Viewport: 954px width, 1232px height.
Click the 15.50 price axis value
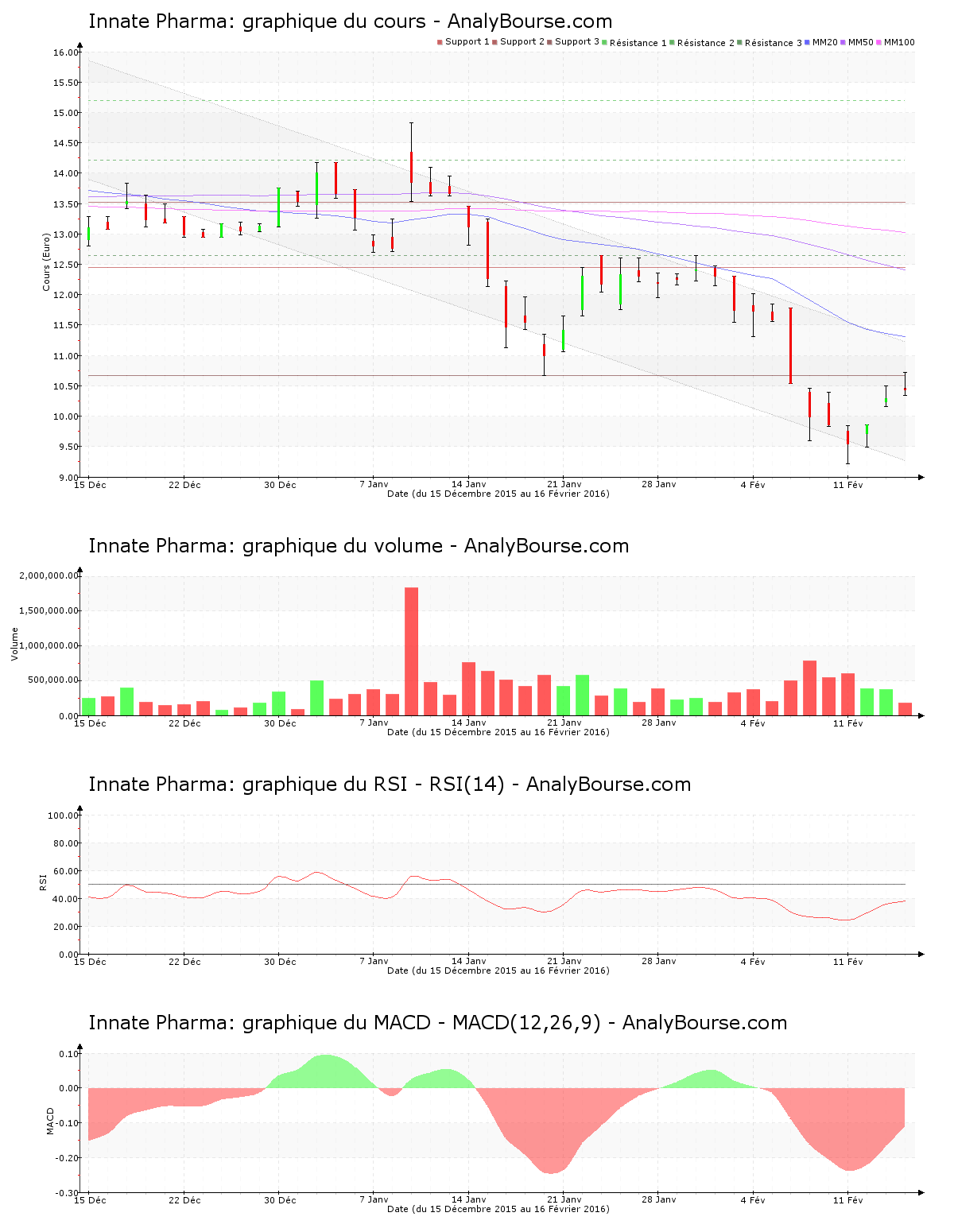coord(66,83)
